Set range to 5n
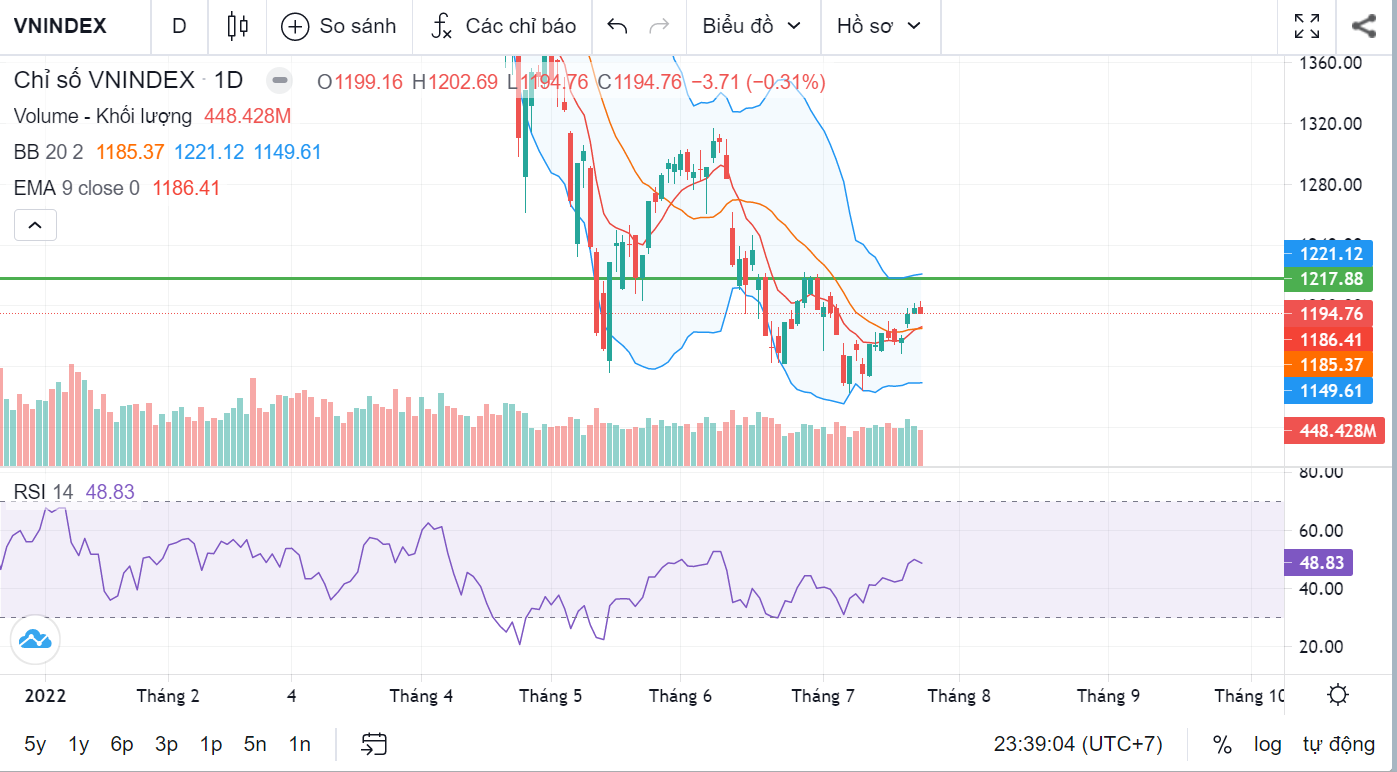The width and height of the screenshot is (1397, 772). pos(255,744)
